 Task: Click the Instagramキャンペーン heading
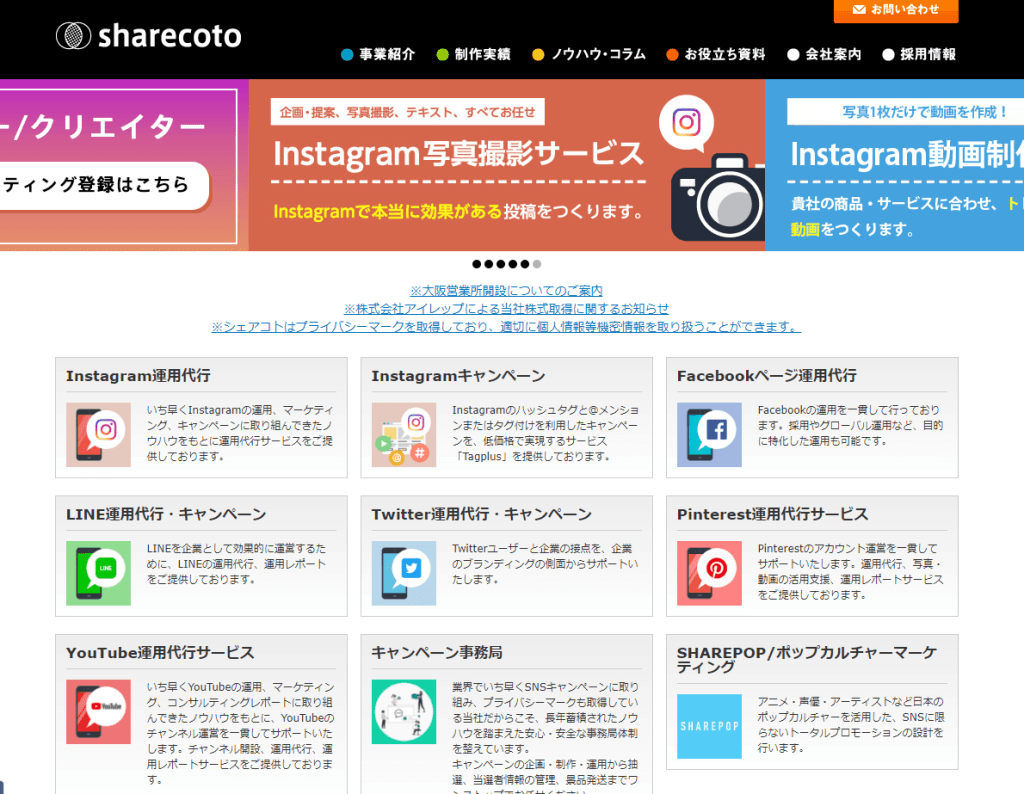click(458, 376)
